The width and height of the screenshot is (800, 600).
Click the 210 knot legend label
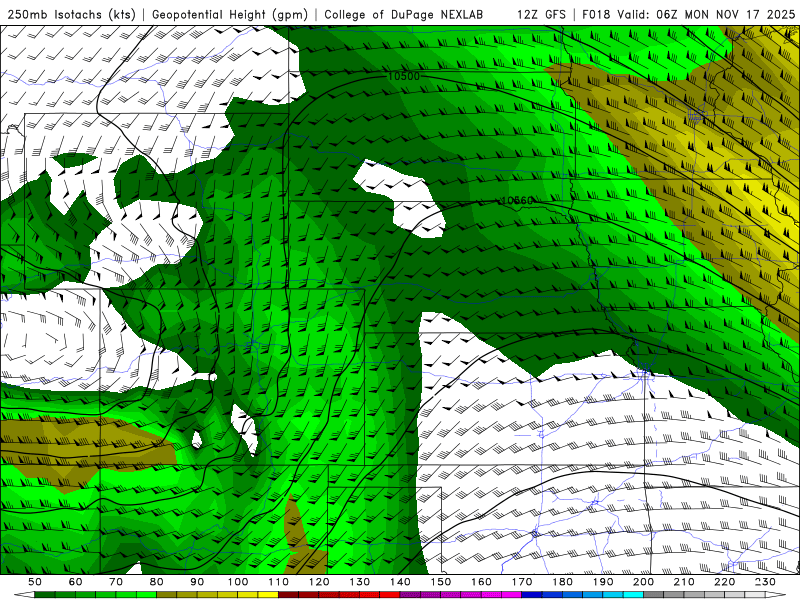pyautogui.click(x=684, y=582)
